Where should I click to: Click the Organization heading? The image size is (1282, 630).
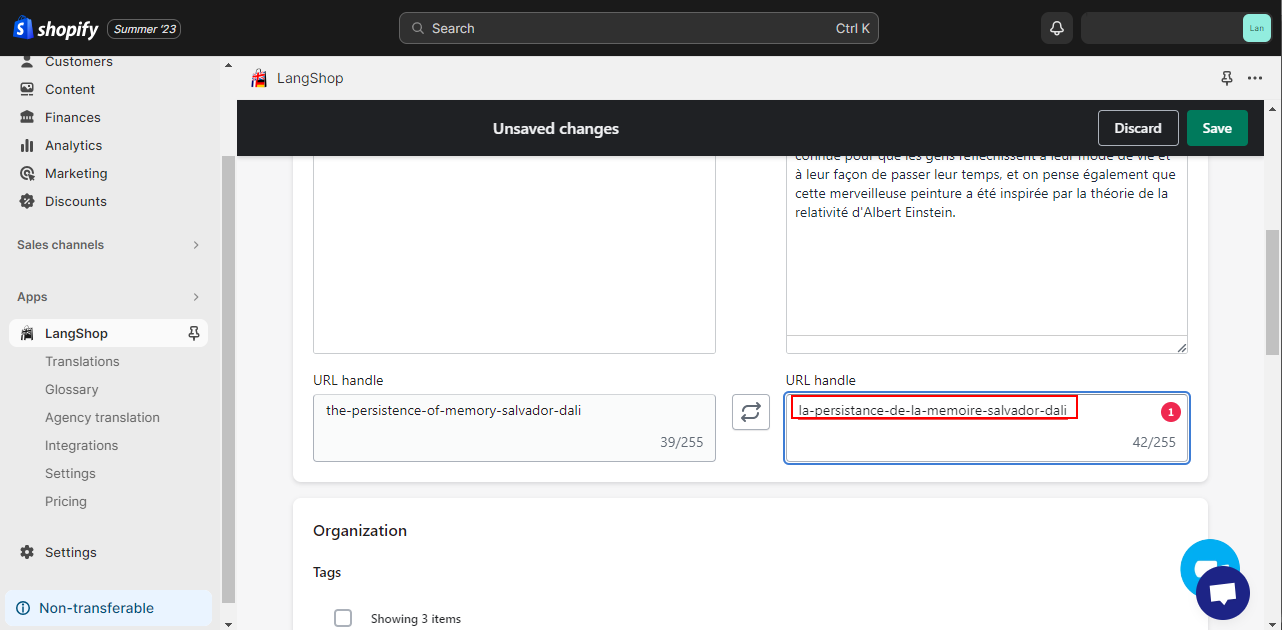360,531
